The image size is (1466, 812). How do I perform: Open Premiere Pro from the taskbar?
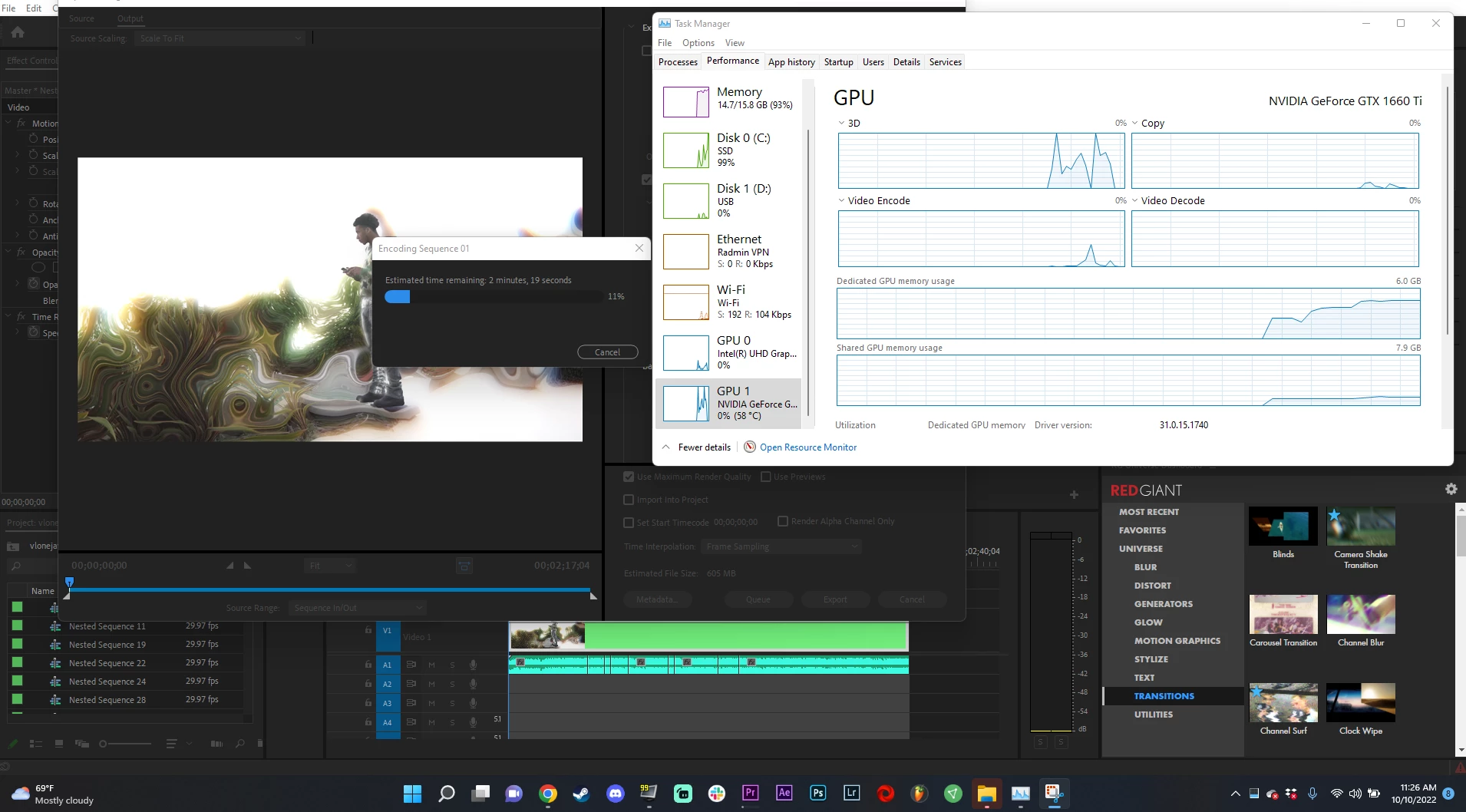point(751,793)
